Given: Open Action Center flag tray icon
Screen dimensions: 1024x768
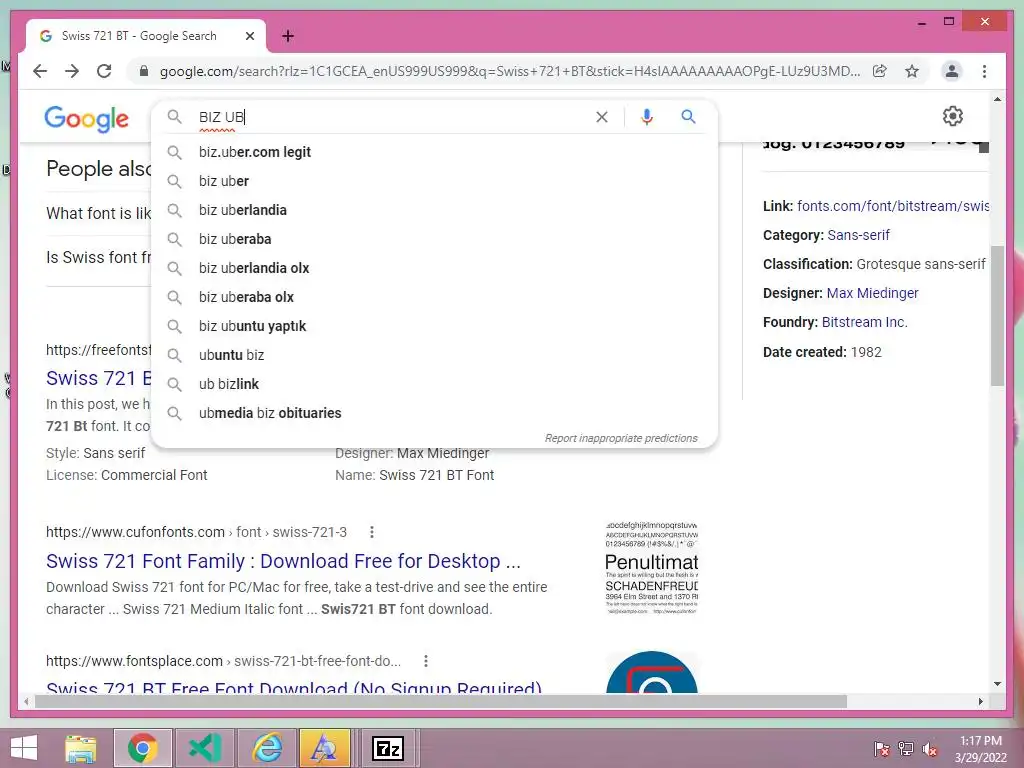Looking at the screenshot, I should tap(881, 749).
